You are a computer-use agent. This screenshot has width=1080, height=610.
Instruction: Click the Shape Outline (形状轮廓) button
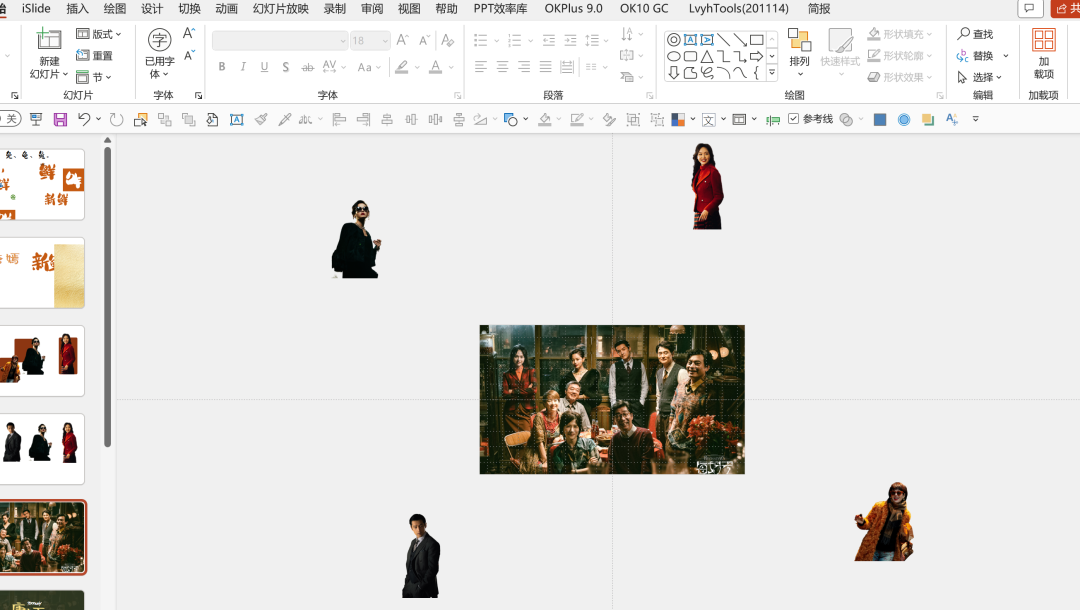click(900, 56)
